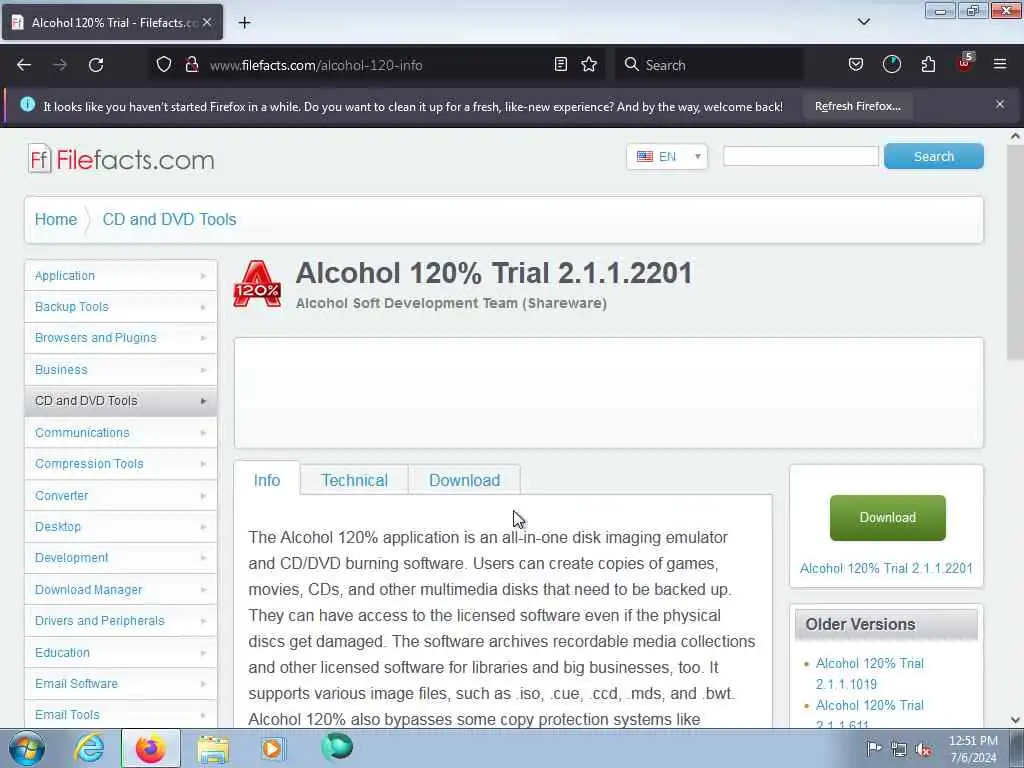Click the Firefox toolbar Search box
Image resolution: width=1024 pixels, height=768 pixels.
(709, 65)
